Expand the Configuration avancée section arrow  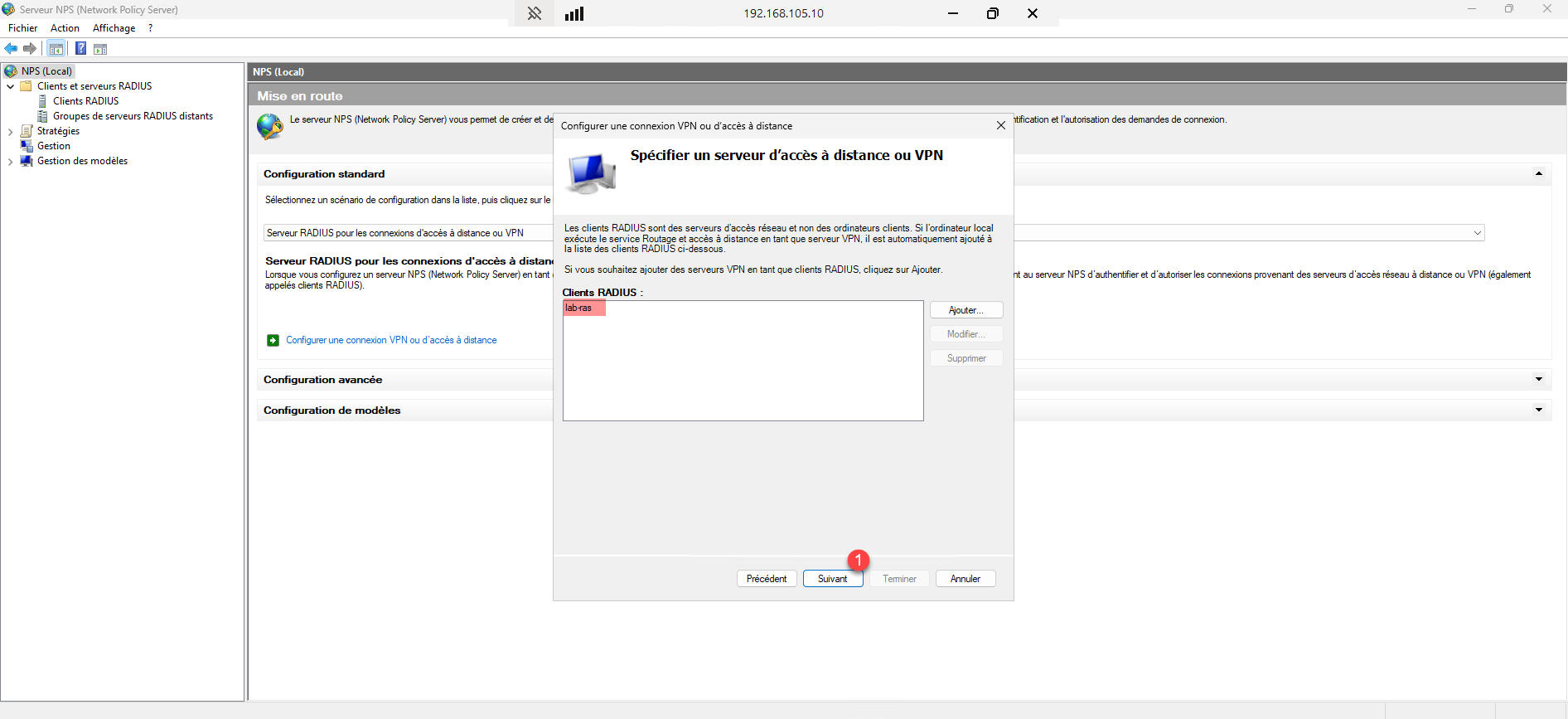[x=1538, y=379]
